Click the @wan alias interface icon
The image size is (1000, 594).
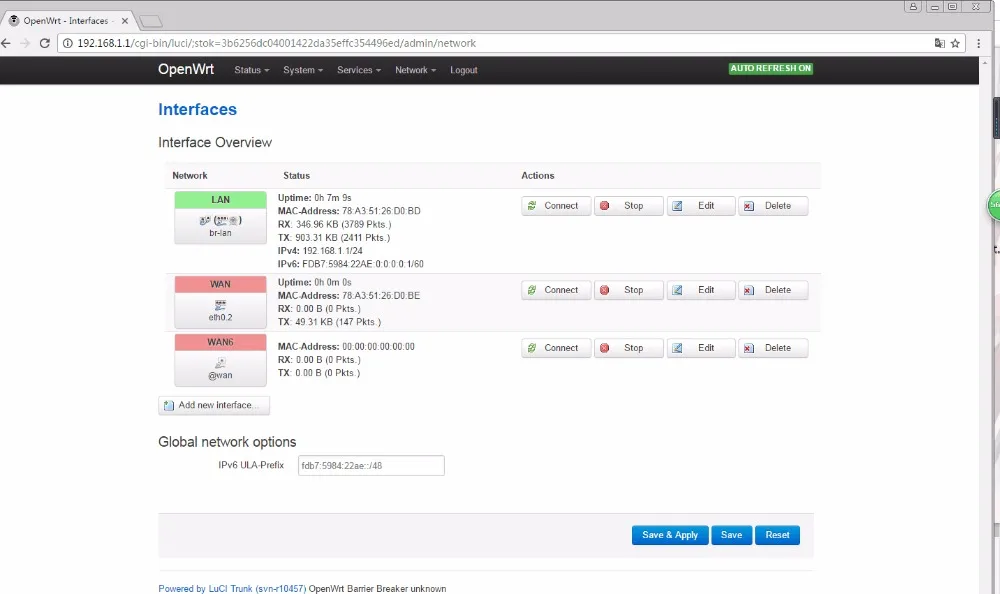click(x=221, y=363)
